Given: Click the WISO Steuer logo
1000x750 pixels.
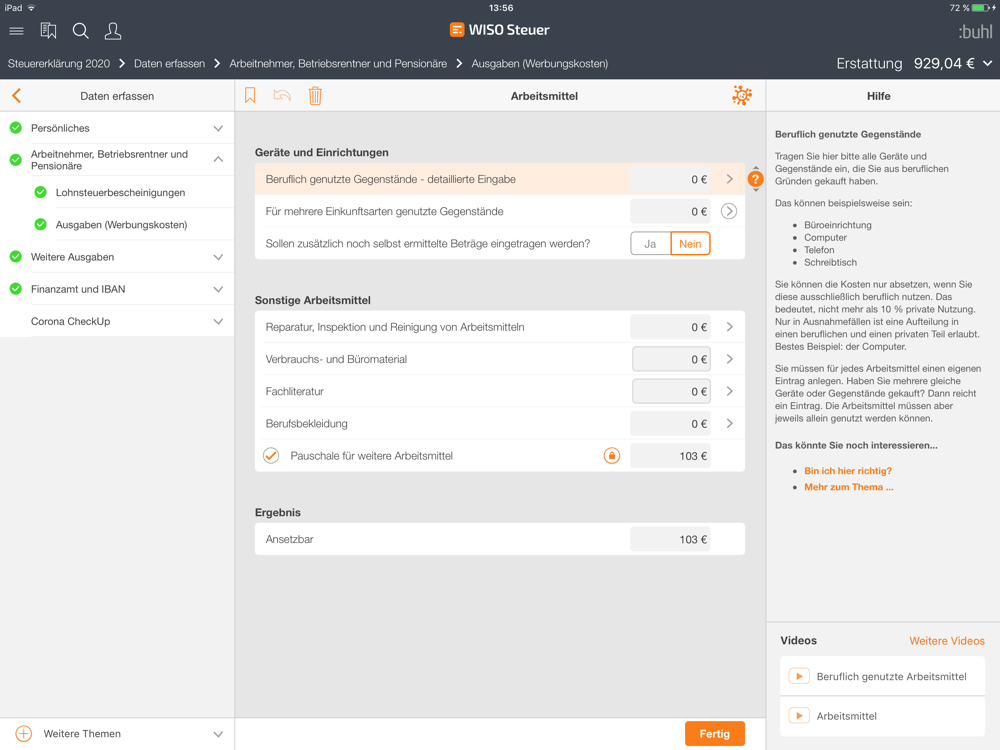Looking at the screenshot, I should coord(499,30).
